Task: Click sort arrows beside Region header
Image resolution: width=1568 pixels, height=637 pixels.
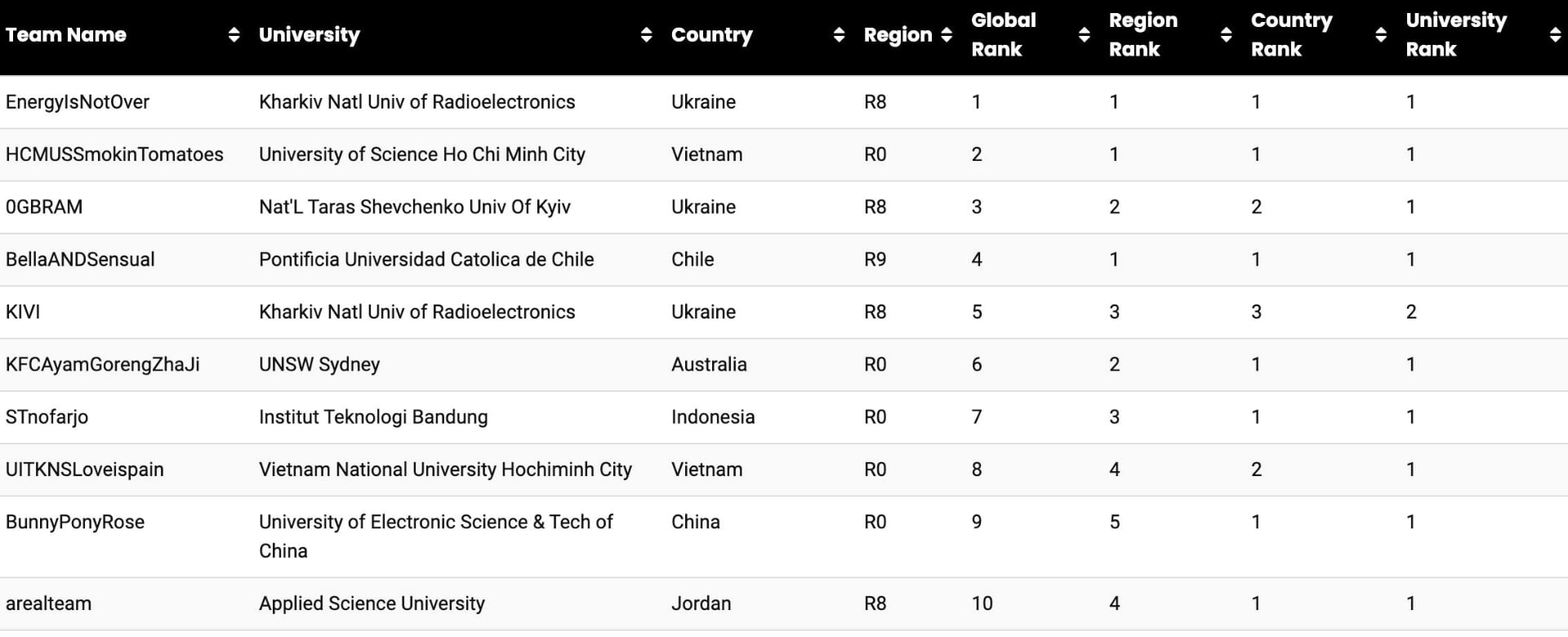Action: tap(947, 34)
